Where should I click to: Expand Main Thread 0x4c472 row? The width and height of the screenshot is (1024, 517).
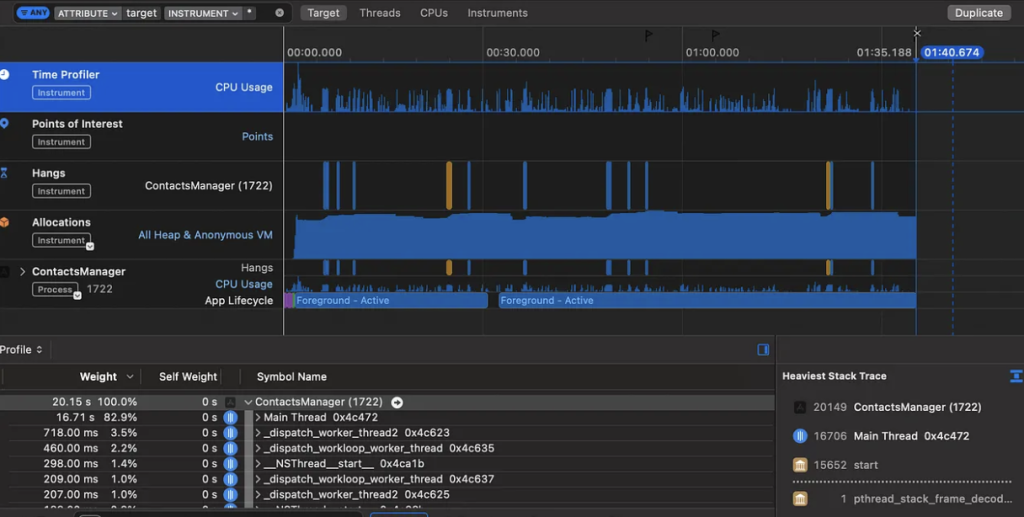[258, 417]
